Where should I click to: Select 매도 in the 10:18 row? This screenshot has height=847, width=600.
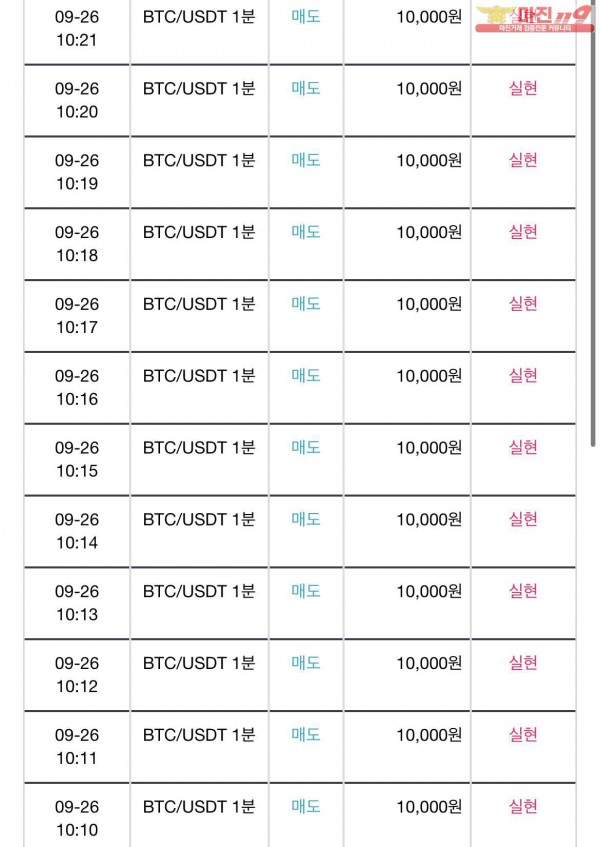pos(306,232)
